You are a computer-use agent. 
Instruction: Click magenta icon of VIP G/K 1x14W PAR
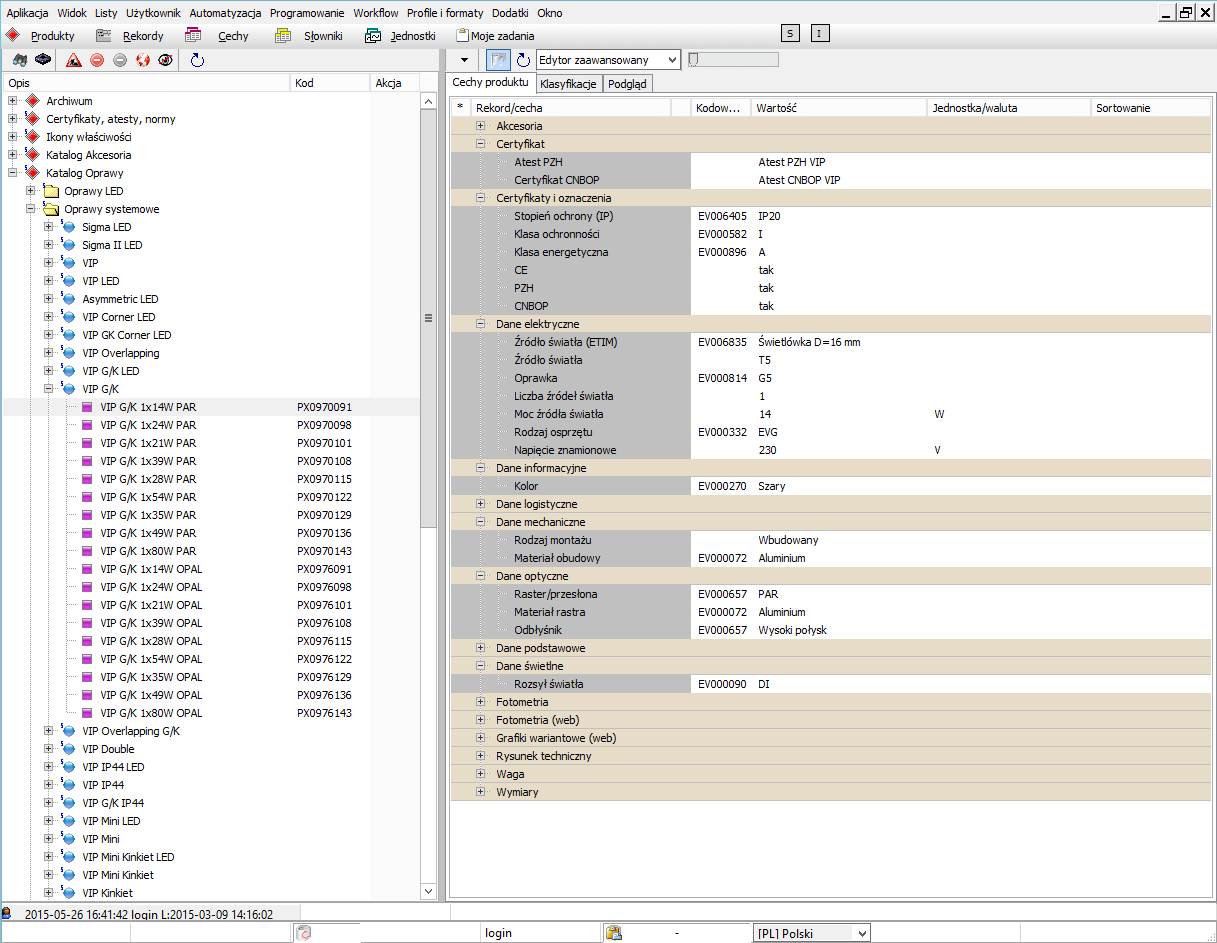(87, 407)
